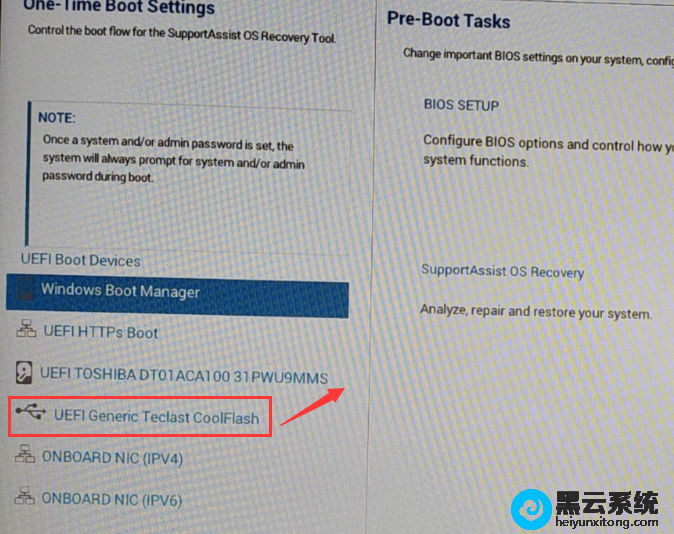This screenshot has width=674, height=534.
Task: Choose UEFI HTTPs Boot option
Action: click(101, 332)
